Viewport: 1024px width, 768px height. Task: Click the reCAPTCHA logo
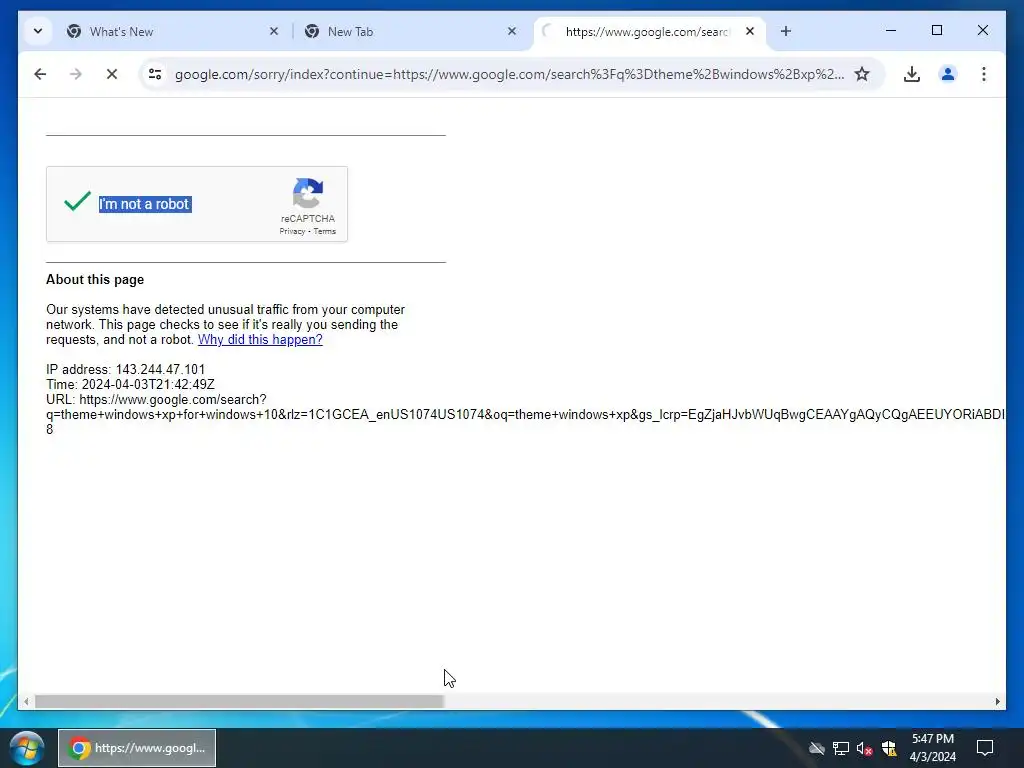click(308, 193)
